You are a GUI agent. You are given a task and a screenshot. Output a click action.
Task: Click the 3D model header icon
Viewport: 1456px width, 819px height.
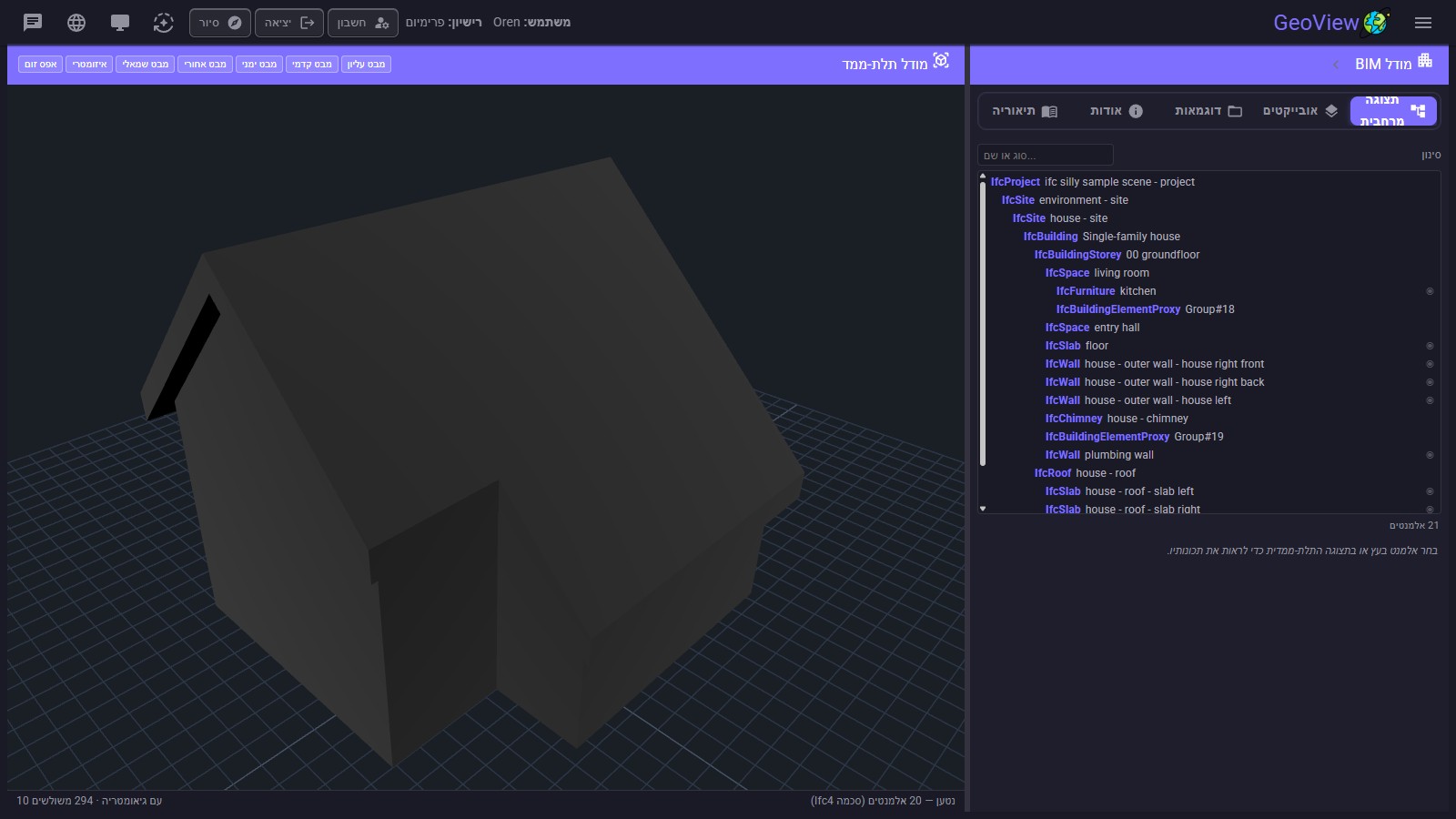pos(941,61)
